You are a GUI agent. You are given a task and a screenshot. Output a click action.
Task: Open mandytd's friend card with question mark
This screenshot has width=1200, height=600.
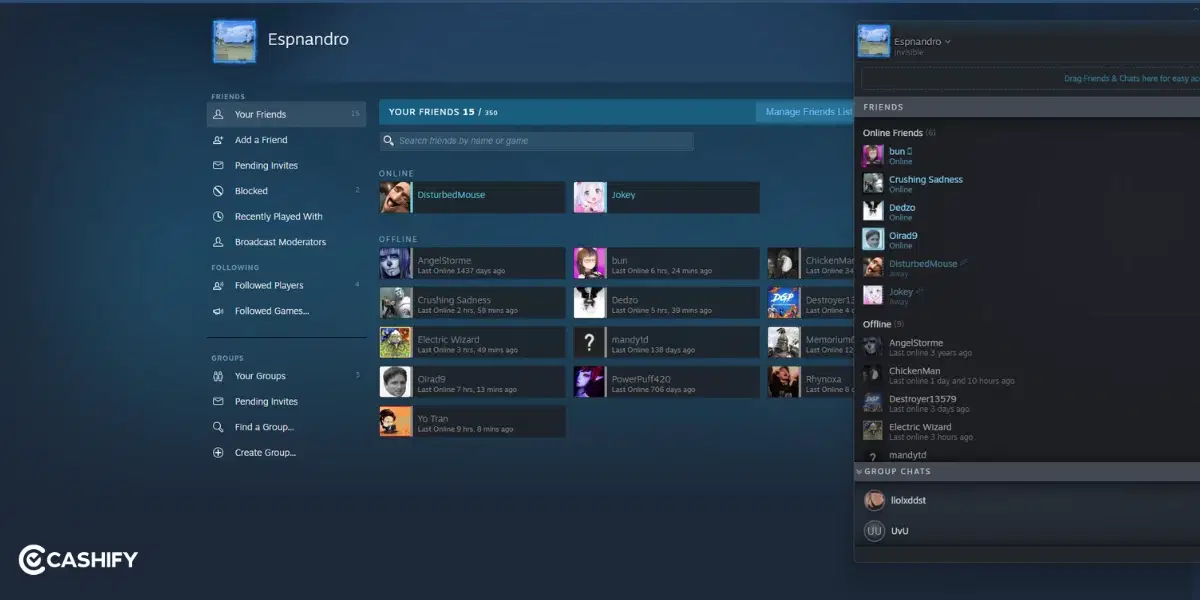[x=666, y=343]
